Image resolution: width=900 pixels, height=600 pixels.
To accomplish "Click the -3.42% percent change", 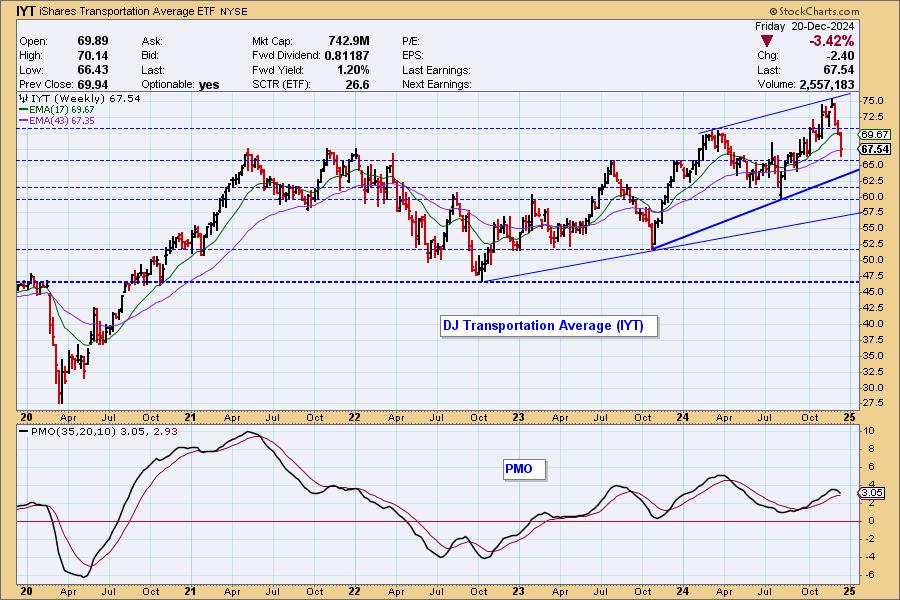I will click(x=832, y=41).
